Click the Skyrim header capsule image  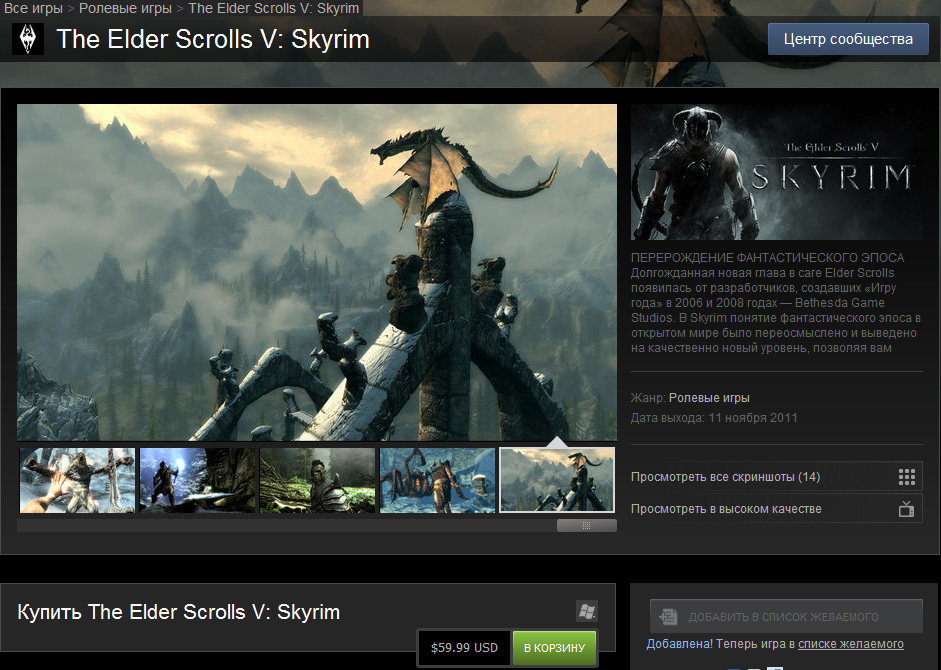tap(777, 172)
